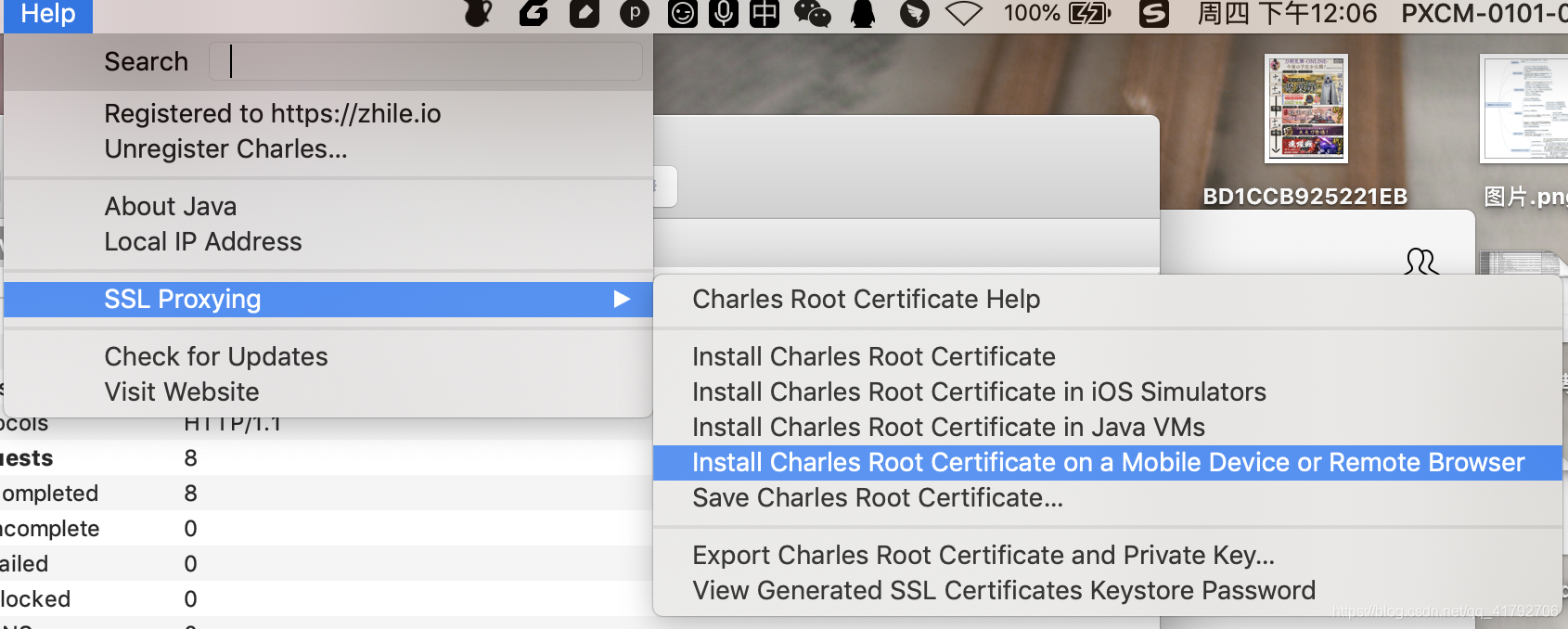Screen dimensions: 1568x629
Task: Open Charles Root Certificate Help
Action: (867, 299)
